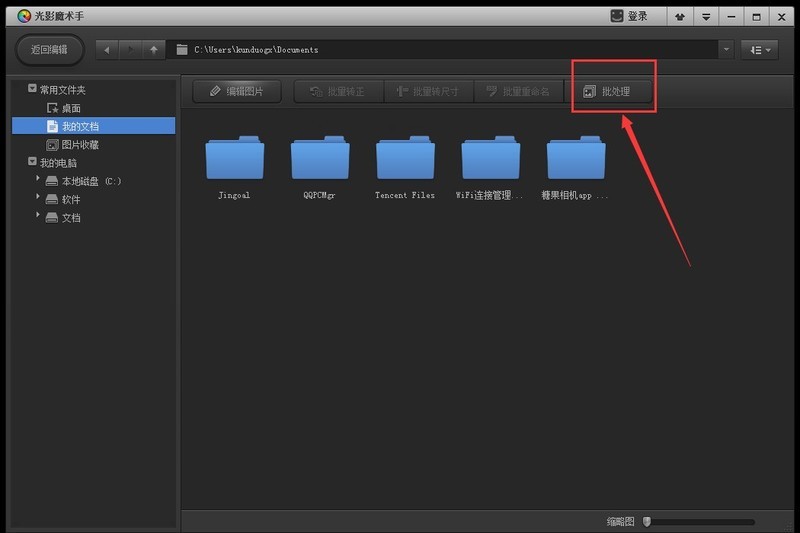Open the address path history dropdown

point(725,49)
